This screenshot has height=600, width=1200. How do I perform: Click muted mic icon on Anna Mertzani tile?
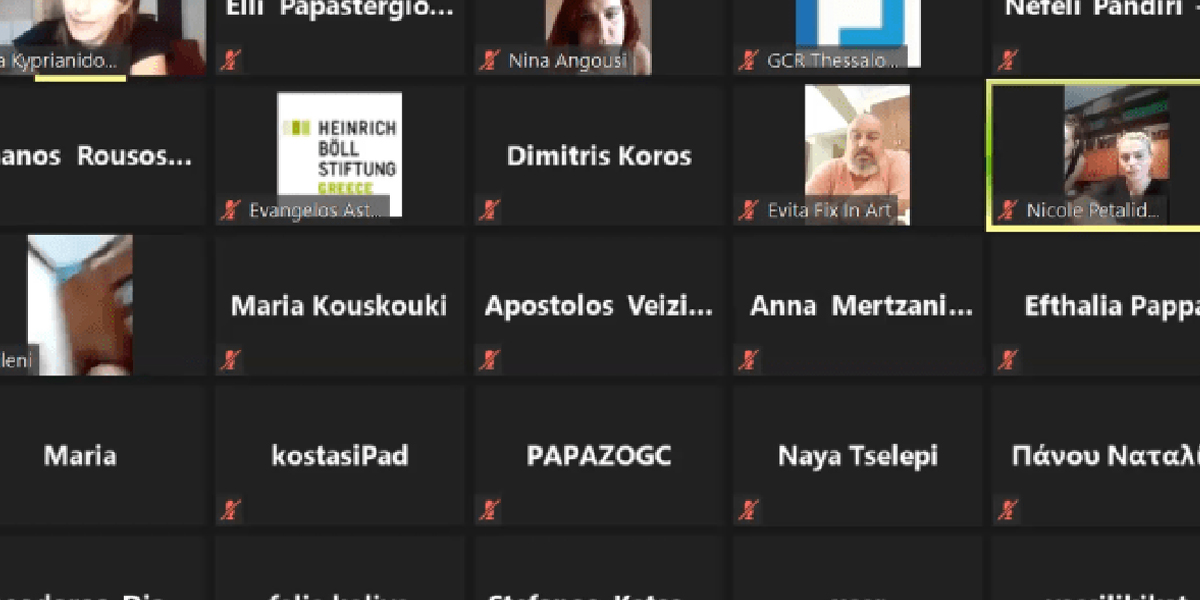748,360
